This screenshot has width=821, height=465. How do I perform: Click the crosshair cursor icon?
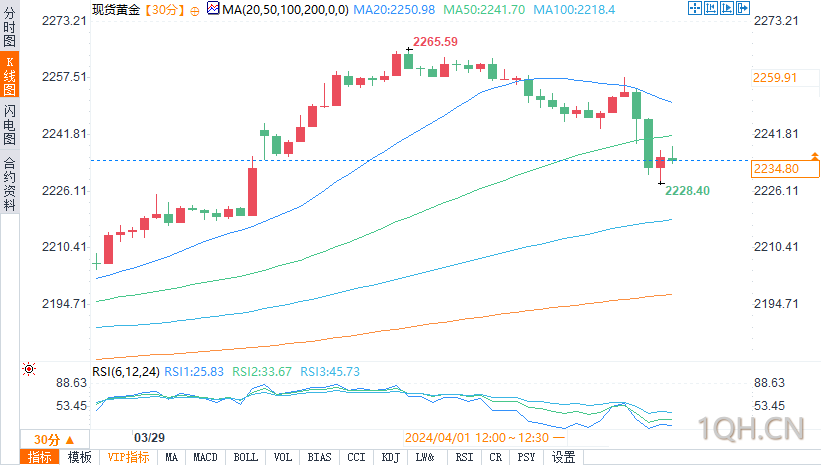click(695, 8)
